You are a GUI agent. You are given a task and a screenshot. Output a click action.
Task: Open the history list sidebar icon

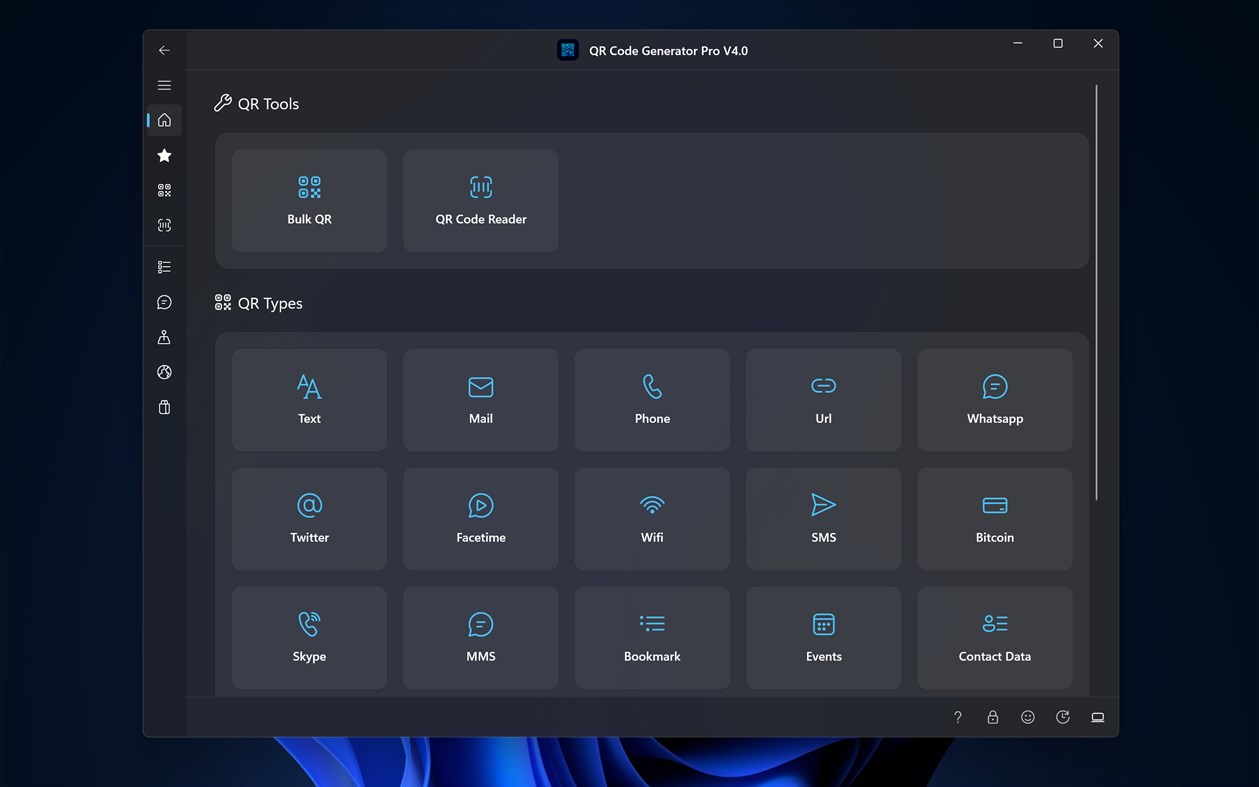click(x=163, y=266)
